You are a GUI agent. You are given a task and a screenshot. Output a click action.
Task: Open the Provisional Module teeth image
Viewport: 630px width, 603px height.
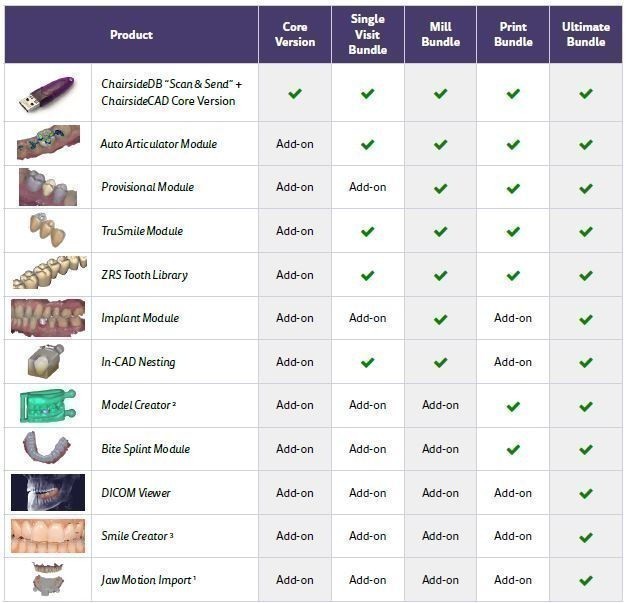pos(48,187)
